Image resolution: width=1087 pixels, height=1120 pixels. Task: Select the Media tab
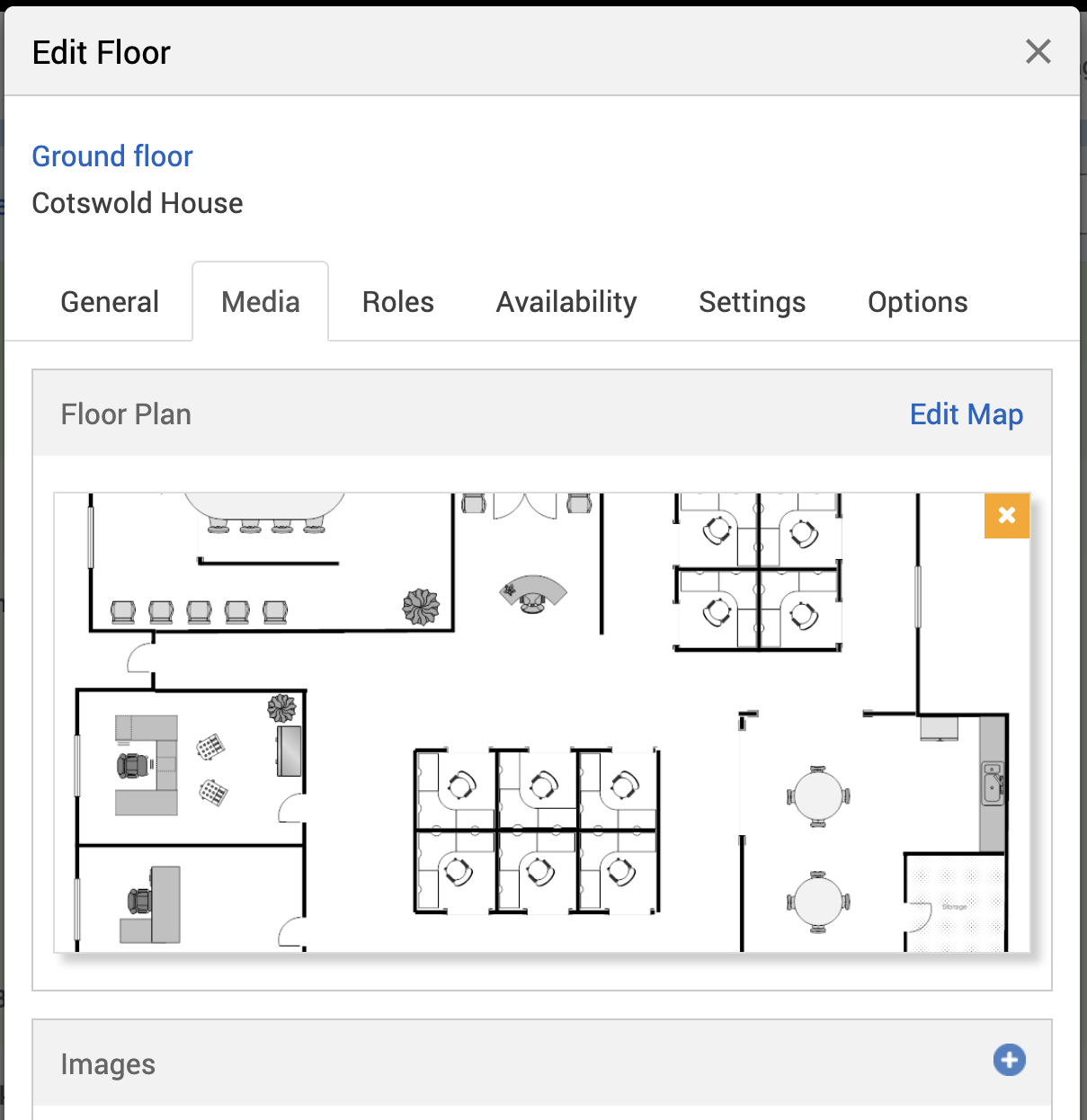[x=261, y=302]
